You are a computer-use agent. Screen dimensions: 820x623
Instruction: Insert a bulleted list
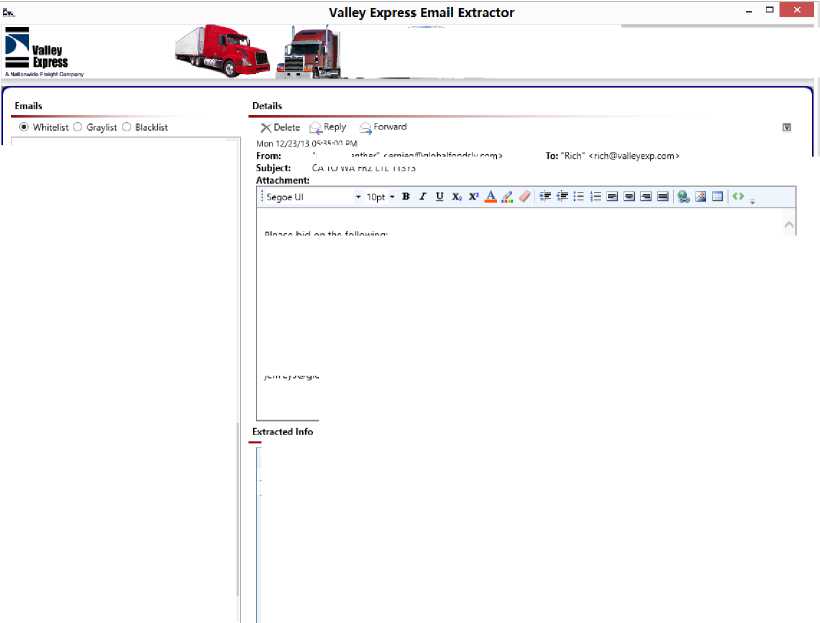click(578, 197)
